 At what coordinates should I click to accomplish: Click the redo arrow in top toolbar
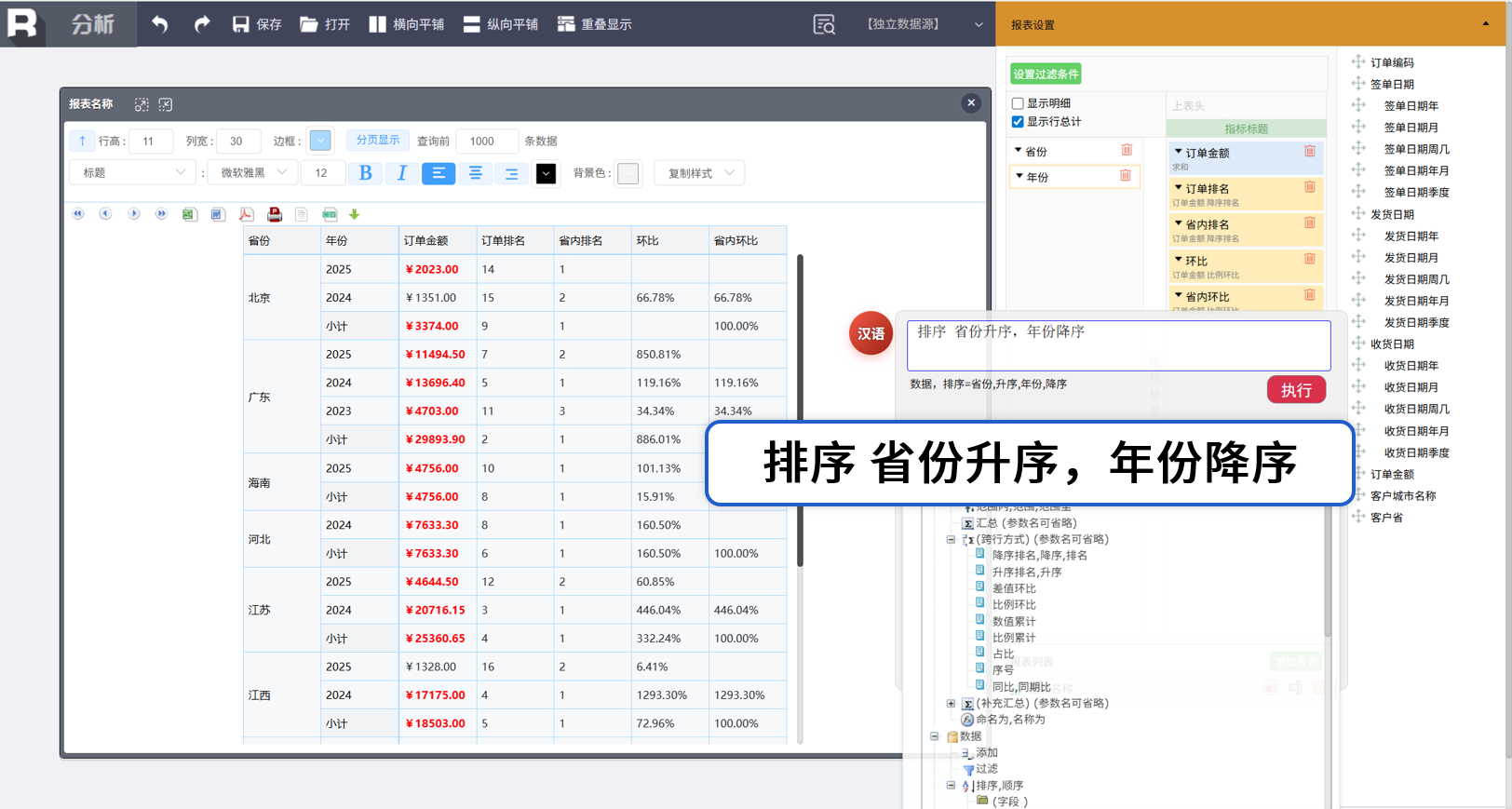[x=201, y=24]
